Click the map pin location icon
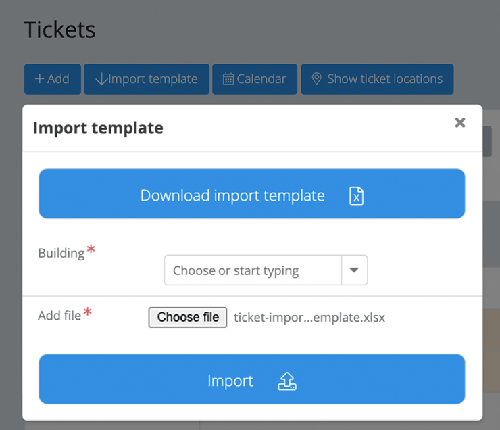The image size is (500, 430). pyautogui.click(x=316, y=79)
